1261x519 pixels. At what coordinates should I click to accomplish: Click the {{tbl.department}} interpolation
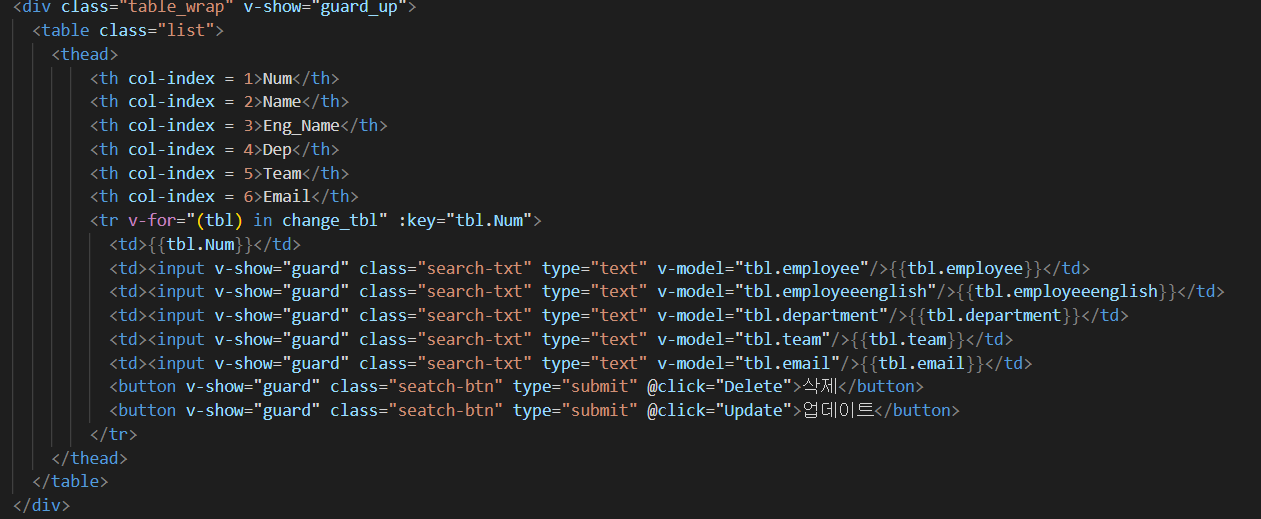coord(994,316)
